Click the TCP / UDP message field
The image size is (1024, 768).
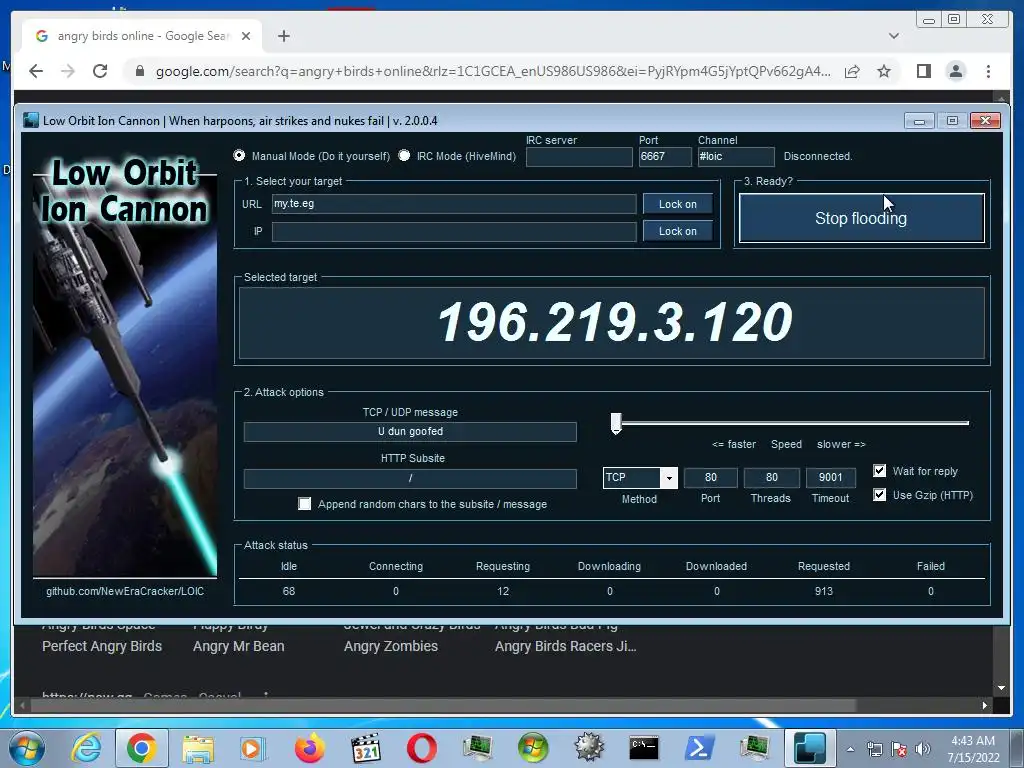410,432
